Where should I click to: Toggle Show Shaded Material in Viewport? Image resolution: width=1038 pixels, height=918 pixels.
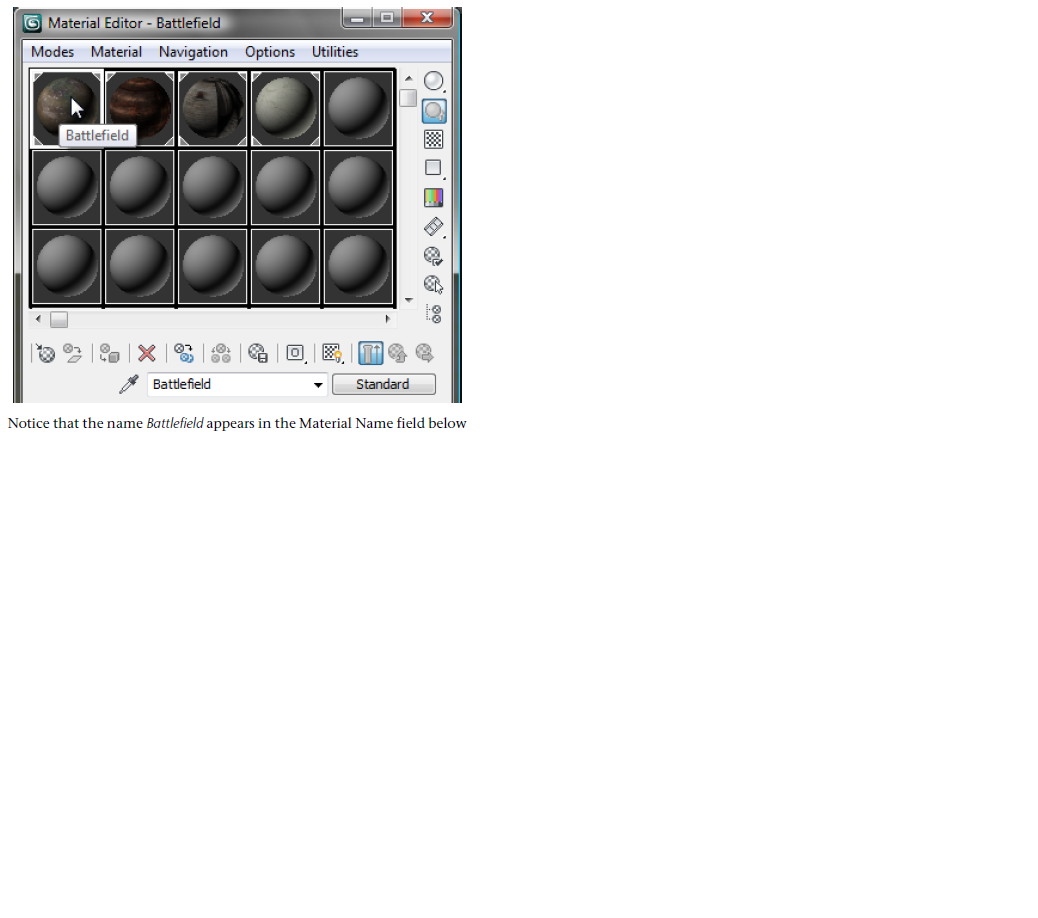(x=332, y=353)
